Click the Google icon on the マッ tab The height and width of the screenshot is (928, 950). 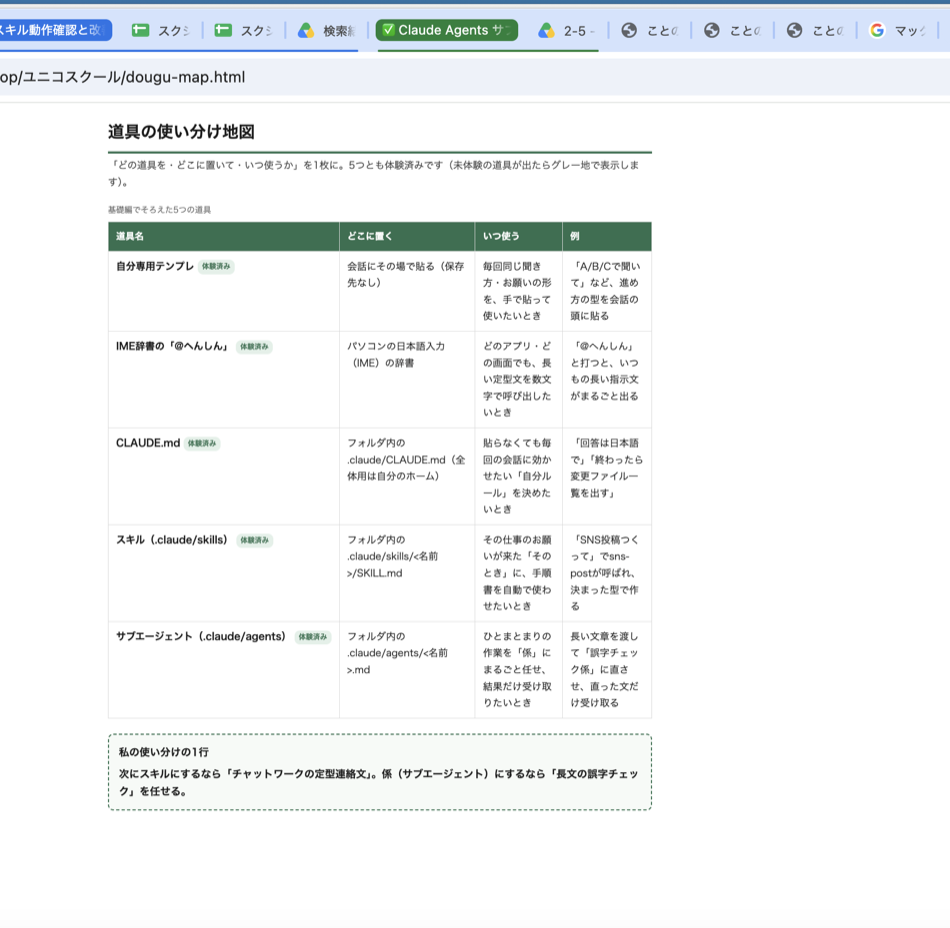click(877, 30)
